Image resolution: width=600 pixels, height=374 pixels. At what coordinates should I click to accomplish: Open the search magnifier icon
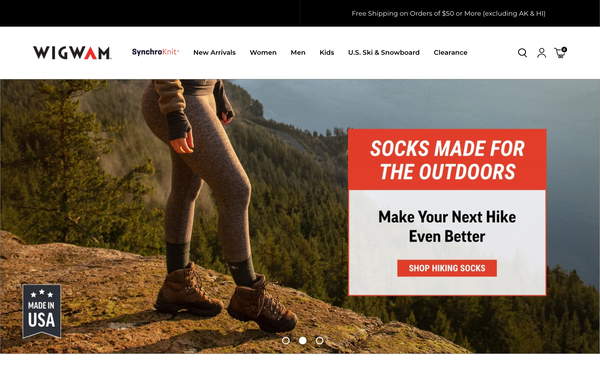522,53
